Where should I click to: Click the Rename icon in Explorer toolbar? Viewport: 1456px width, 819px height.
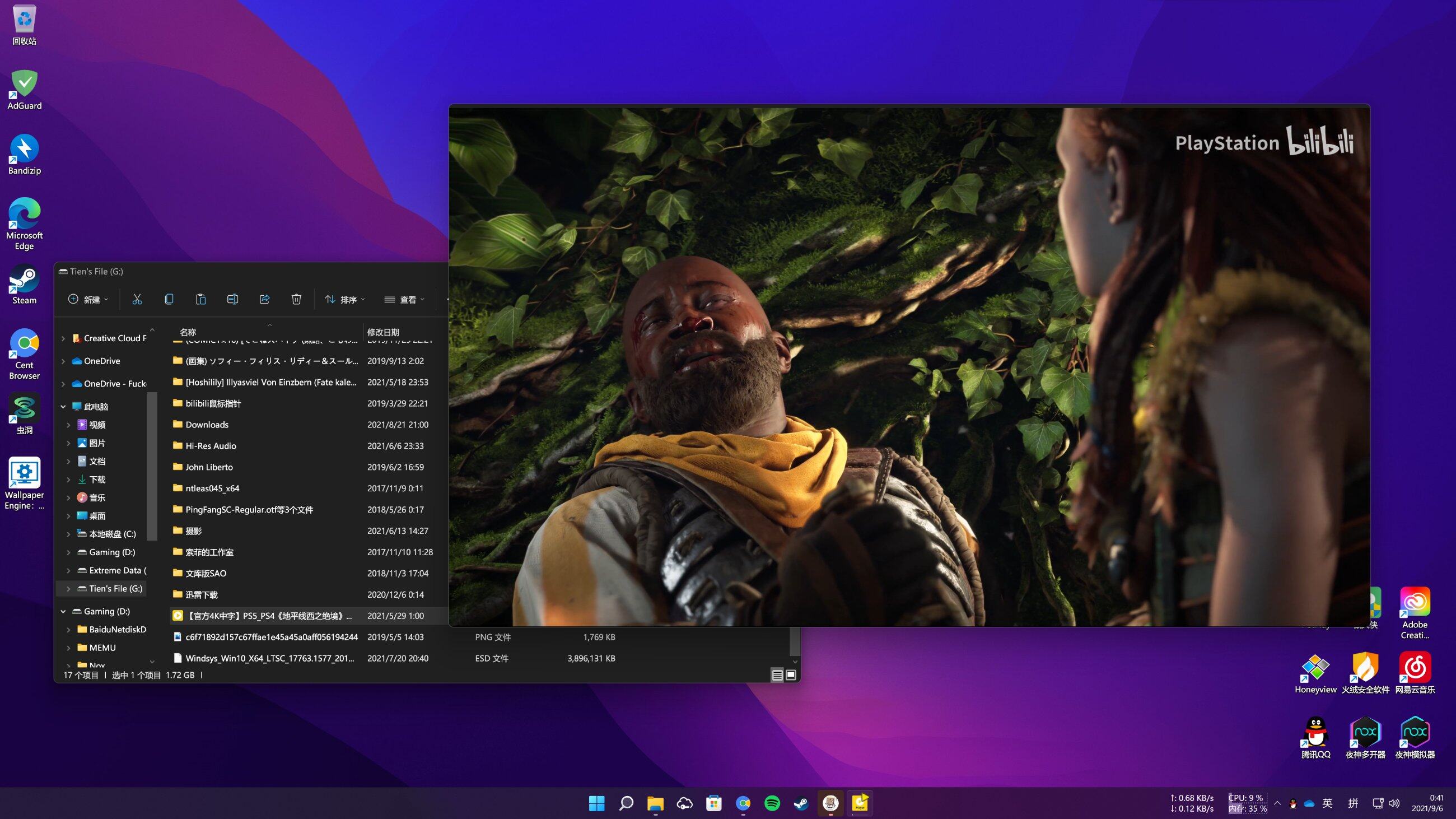(232, 299)
